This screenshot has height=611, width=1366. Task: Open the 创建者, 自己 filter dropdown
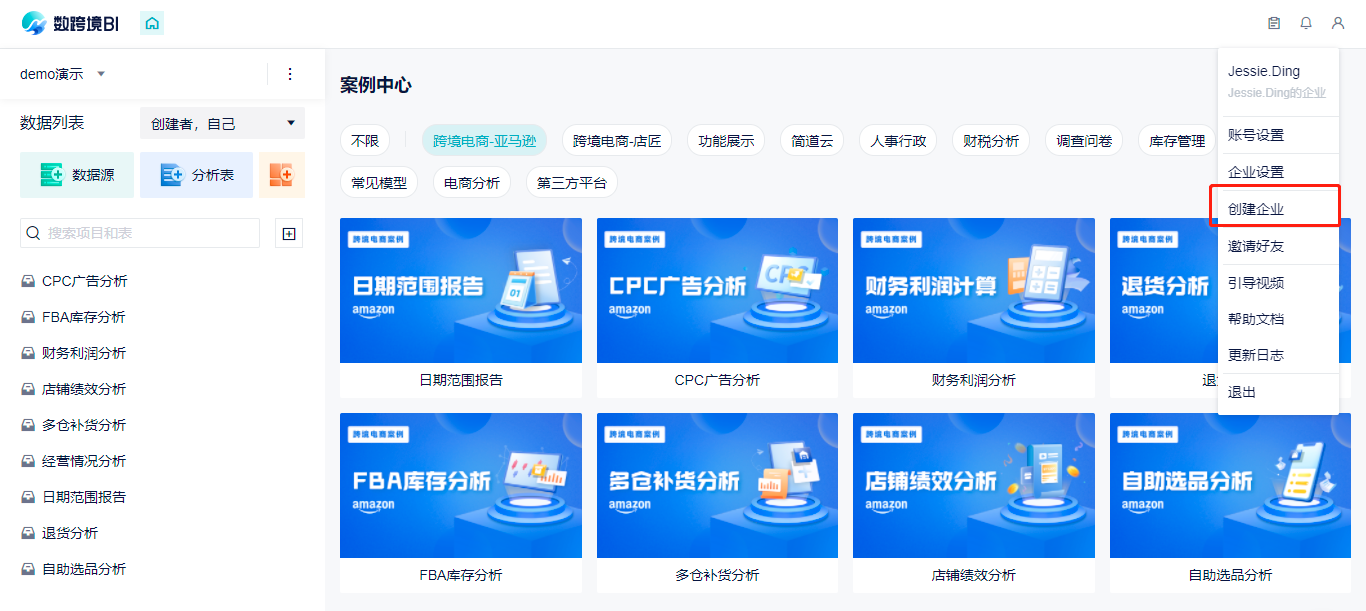222,124
